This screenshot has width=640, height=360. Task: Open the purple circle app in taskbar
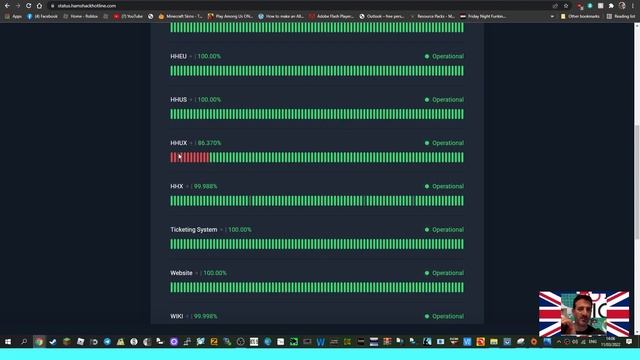click(x=173, y=342)
